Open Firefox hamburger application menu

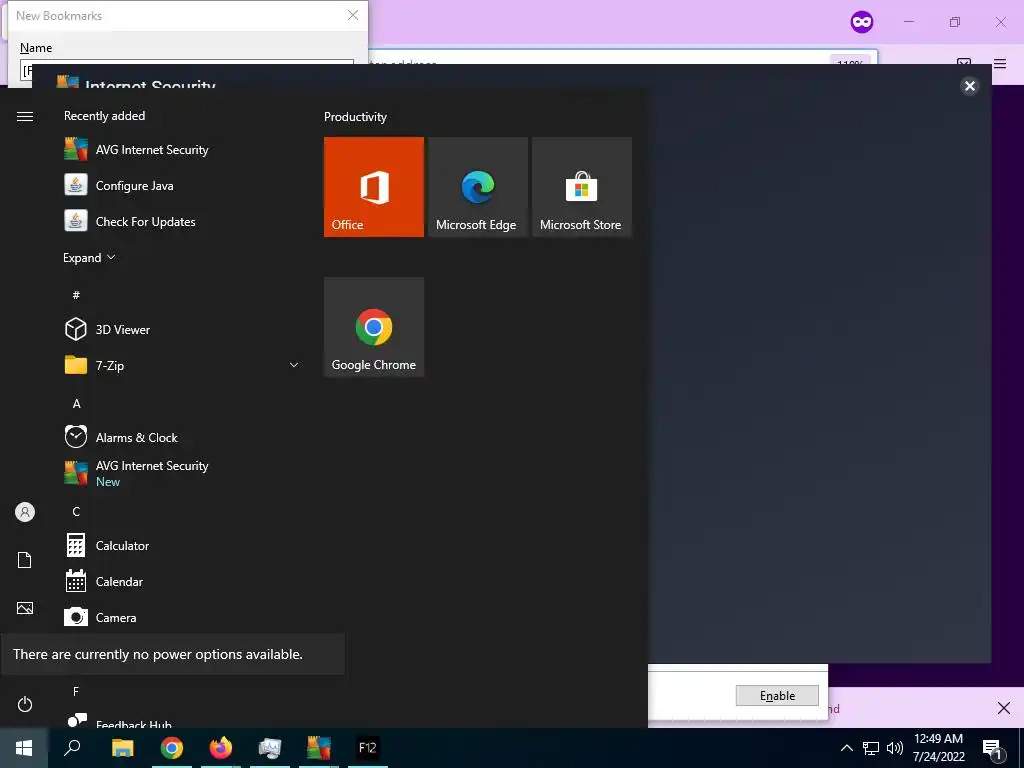point(1000,63)
